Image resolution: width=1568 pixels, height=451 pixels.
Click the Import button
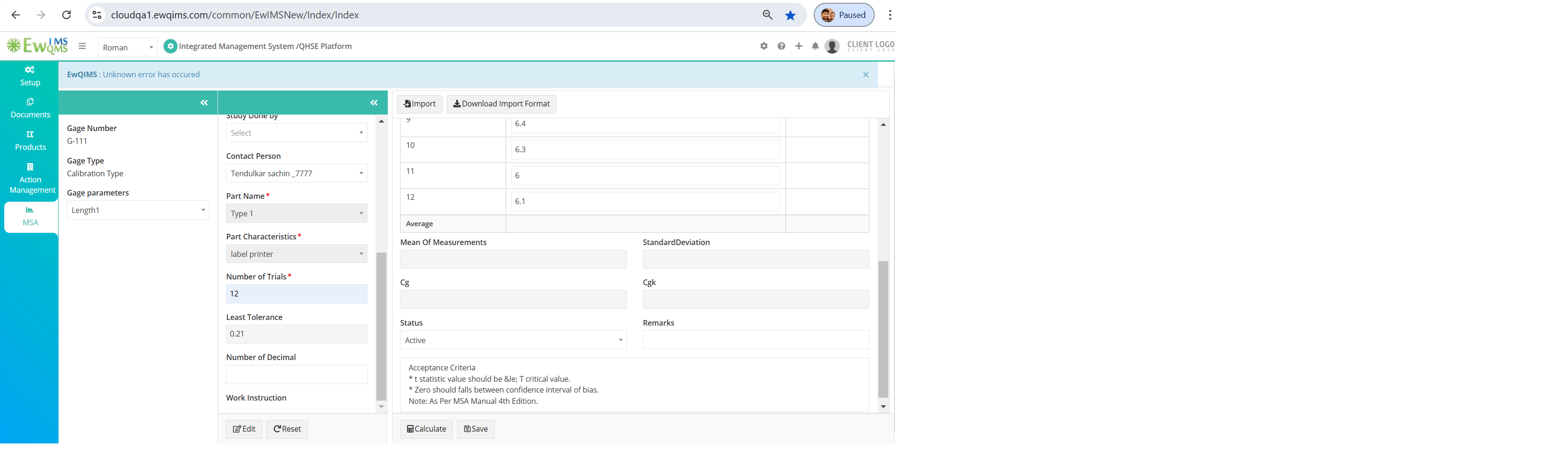click(x=419, y=104)
